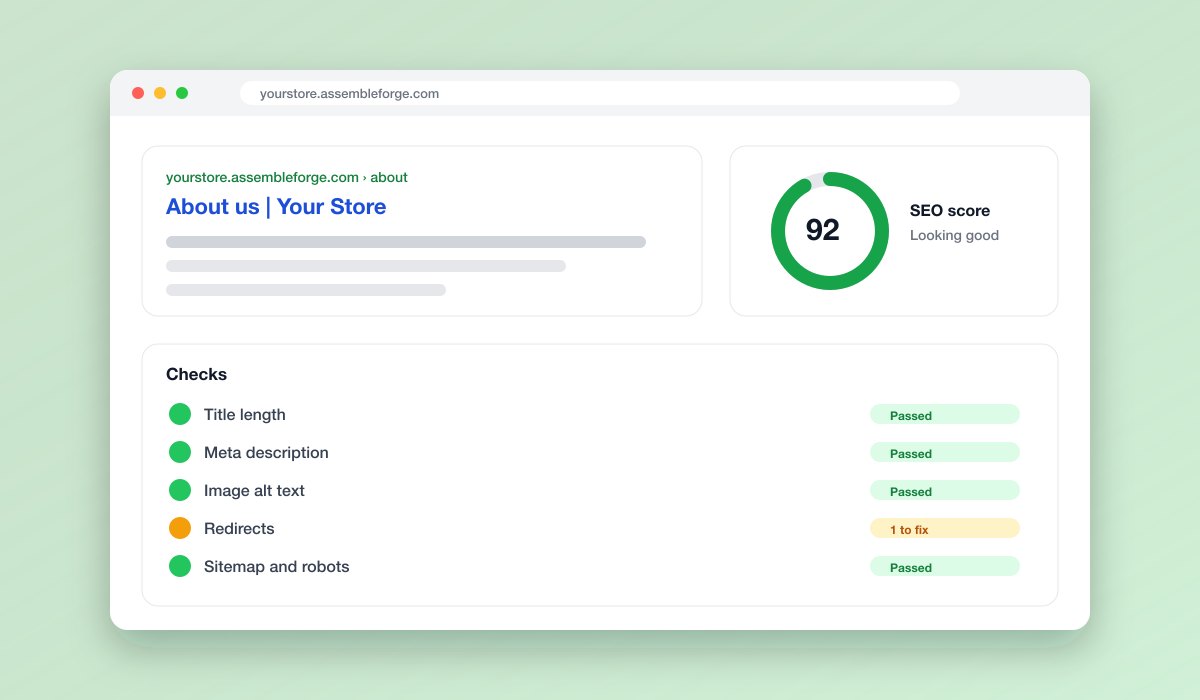The height and width of the screenshot is (700, 1200).
Task: Click the SEO score ring showing 92
Action: click(x=830, y=231)
